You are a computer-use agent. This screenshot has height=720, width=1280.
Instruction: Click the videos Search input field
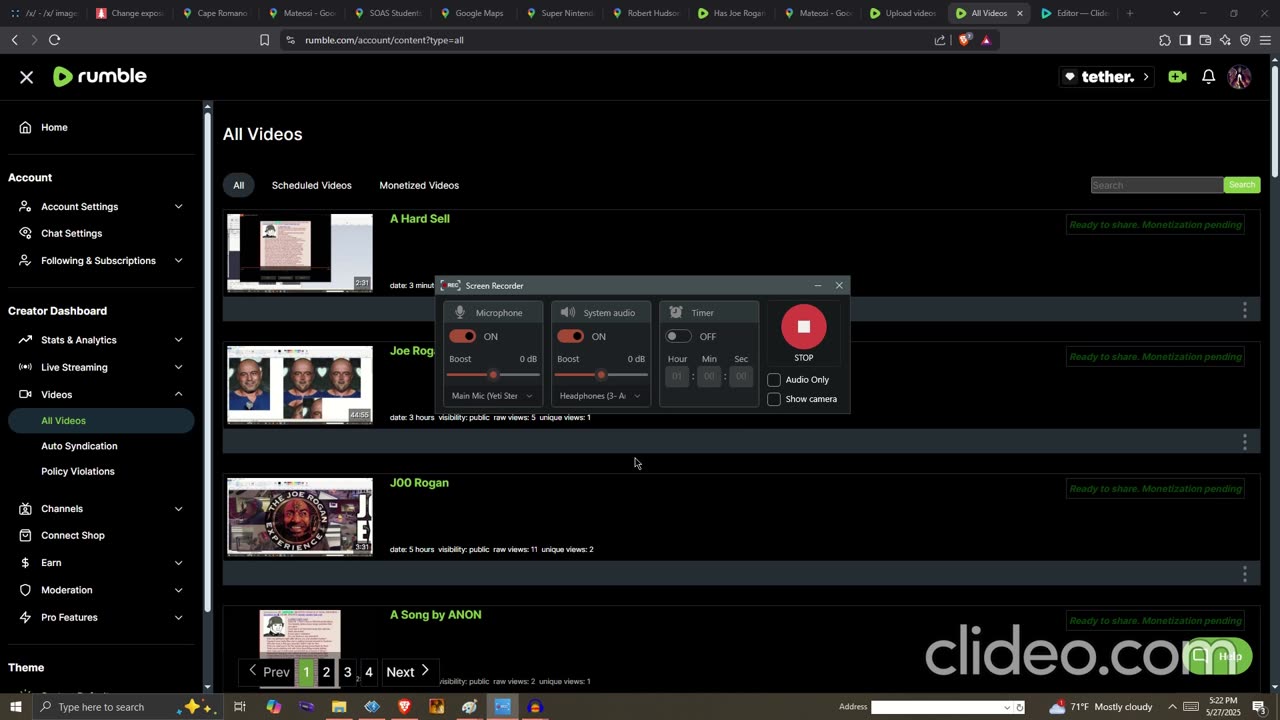click(1157, 185)
